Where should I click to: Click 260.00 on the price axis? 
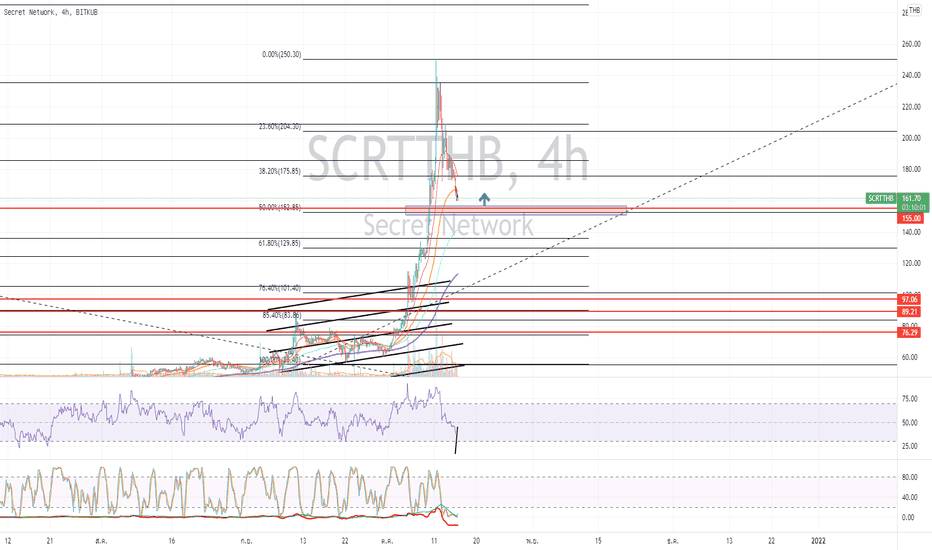[911, 44]
